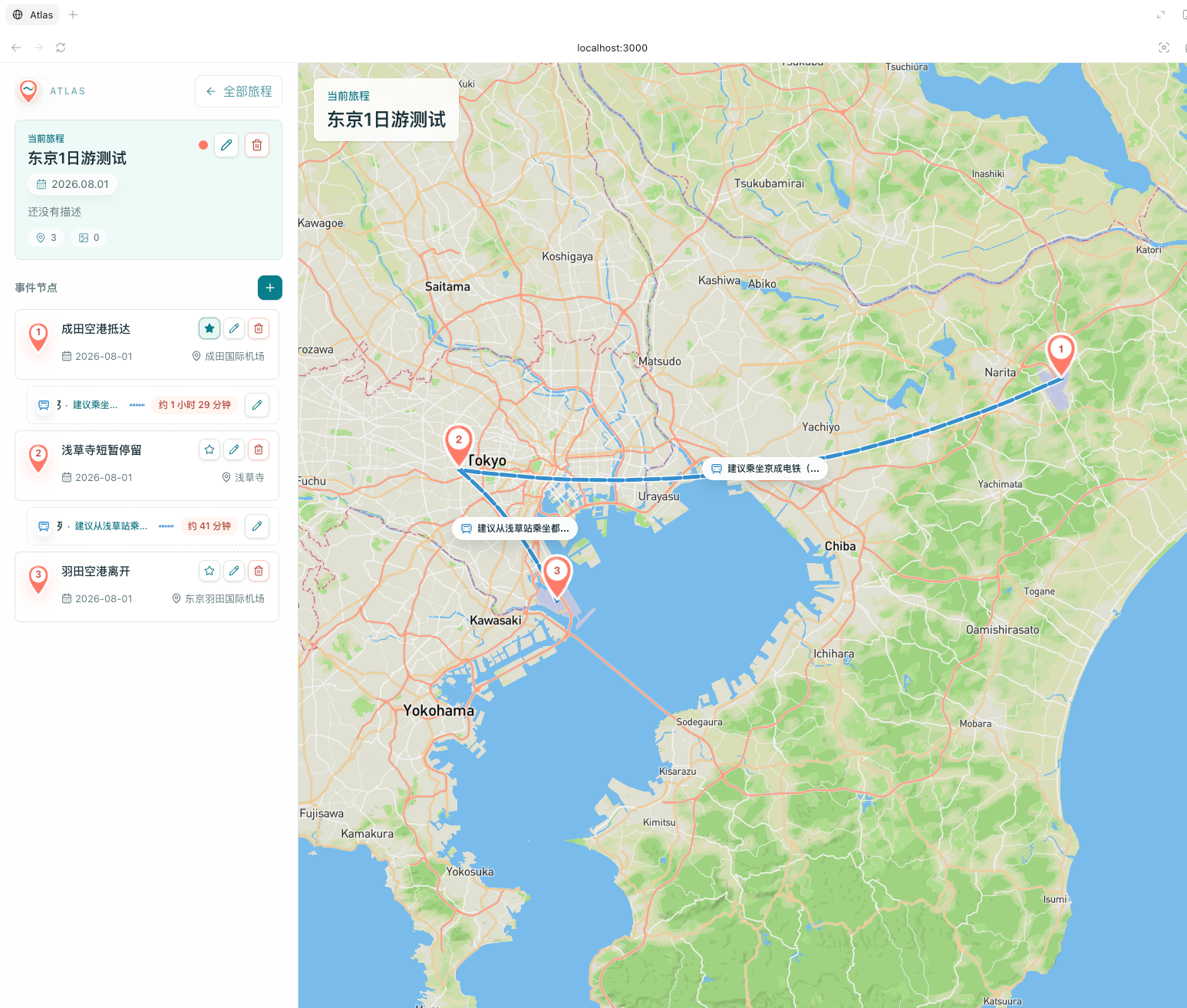Click the screenshot capture icon in toolbar
The height and width of the screenshot is (1008, 1187).
[x=1164, y=48]
